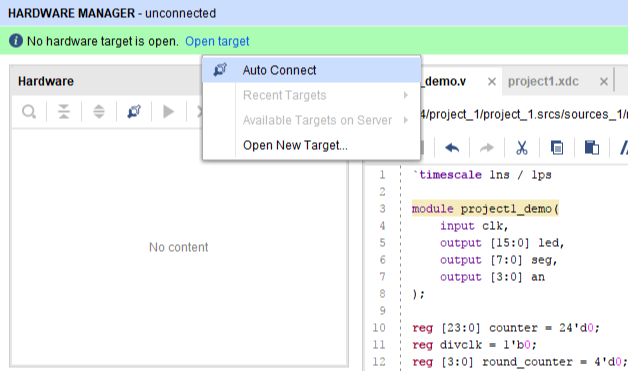Click the 'output [15:0] led,' line
The height and width of the screenshot is (371, 628).
(502, 243)
